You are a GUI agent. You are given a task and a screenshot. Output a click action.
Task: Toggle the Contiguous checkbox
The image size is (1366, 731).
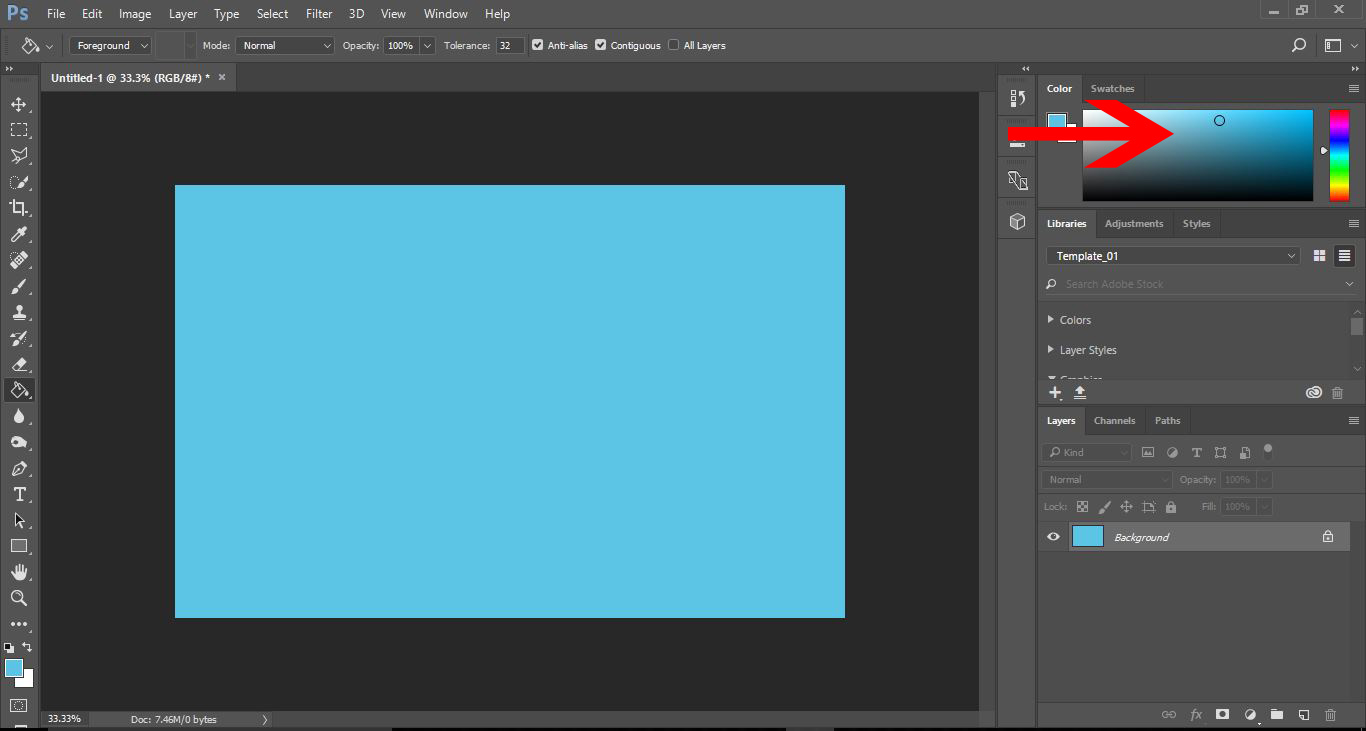(601, 45)
